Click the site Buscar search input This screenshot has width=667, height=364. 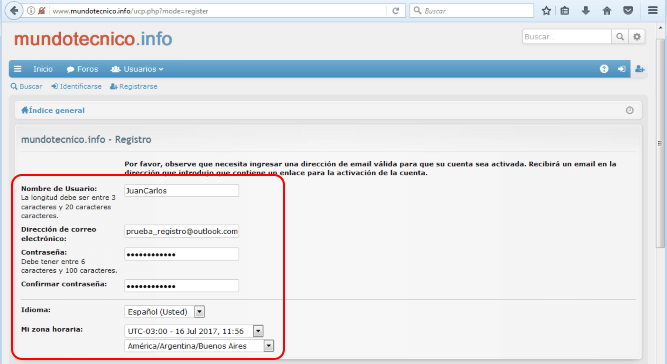567,37
